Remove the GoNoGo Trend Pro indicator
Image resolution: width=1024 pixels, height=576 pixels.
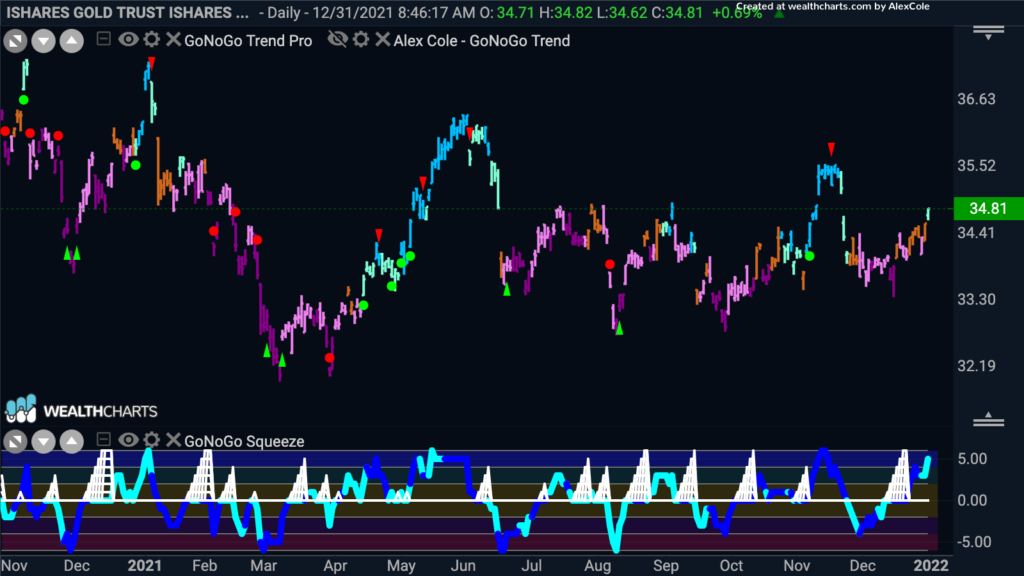(172, 40)
